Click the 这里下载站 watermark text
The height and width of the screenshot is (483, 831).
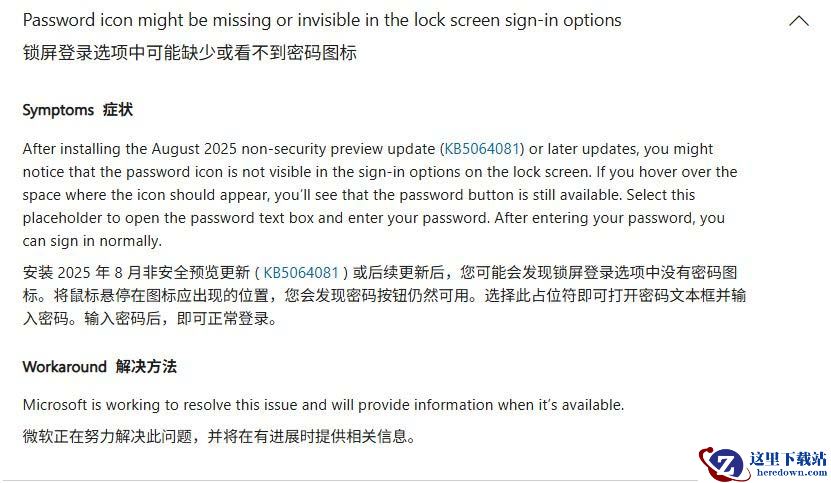pyautogui.click(x=787, y=459)
